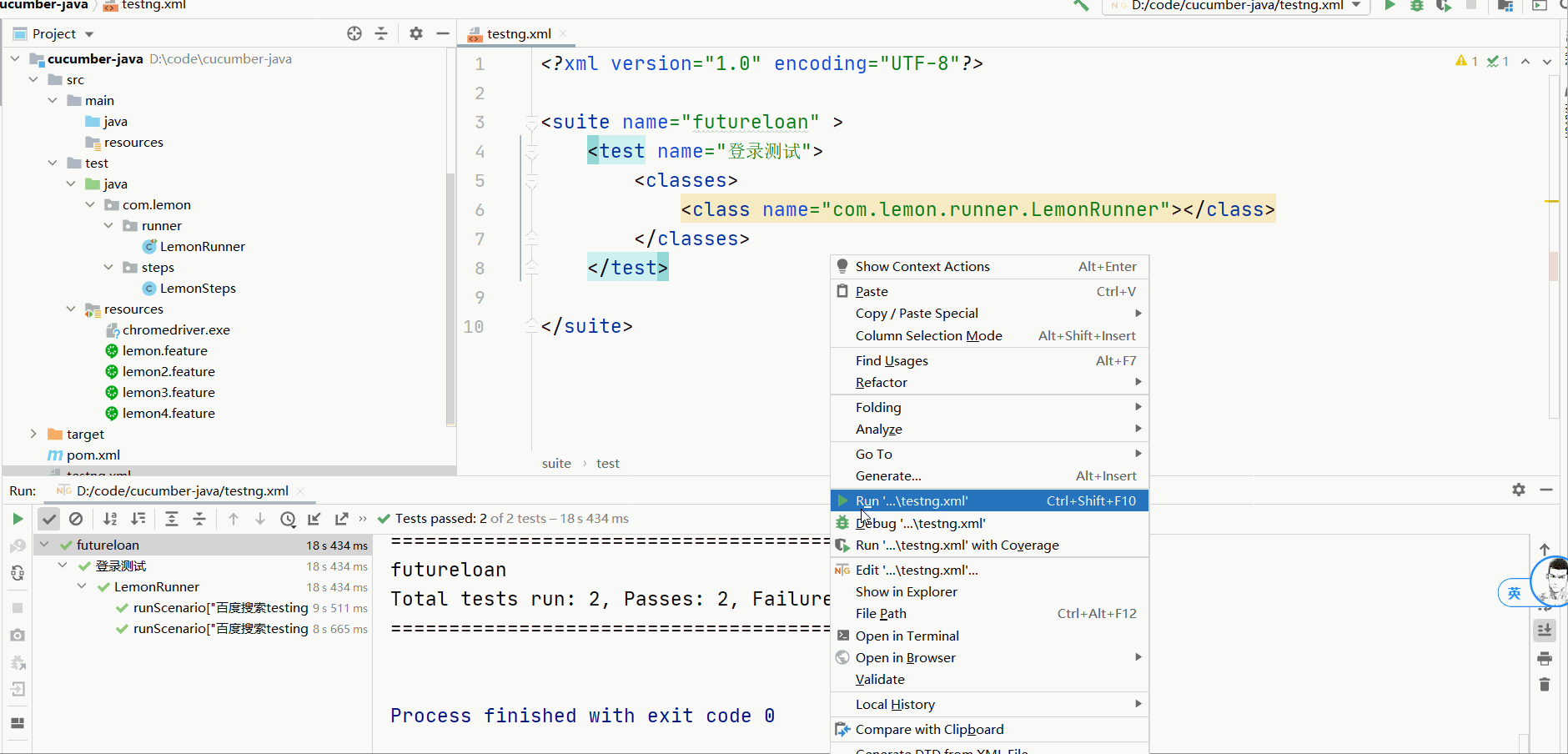
Task: Click the Build project hammer icon
Action: click(x=1081, y=5)
